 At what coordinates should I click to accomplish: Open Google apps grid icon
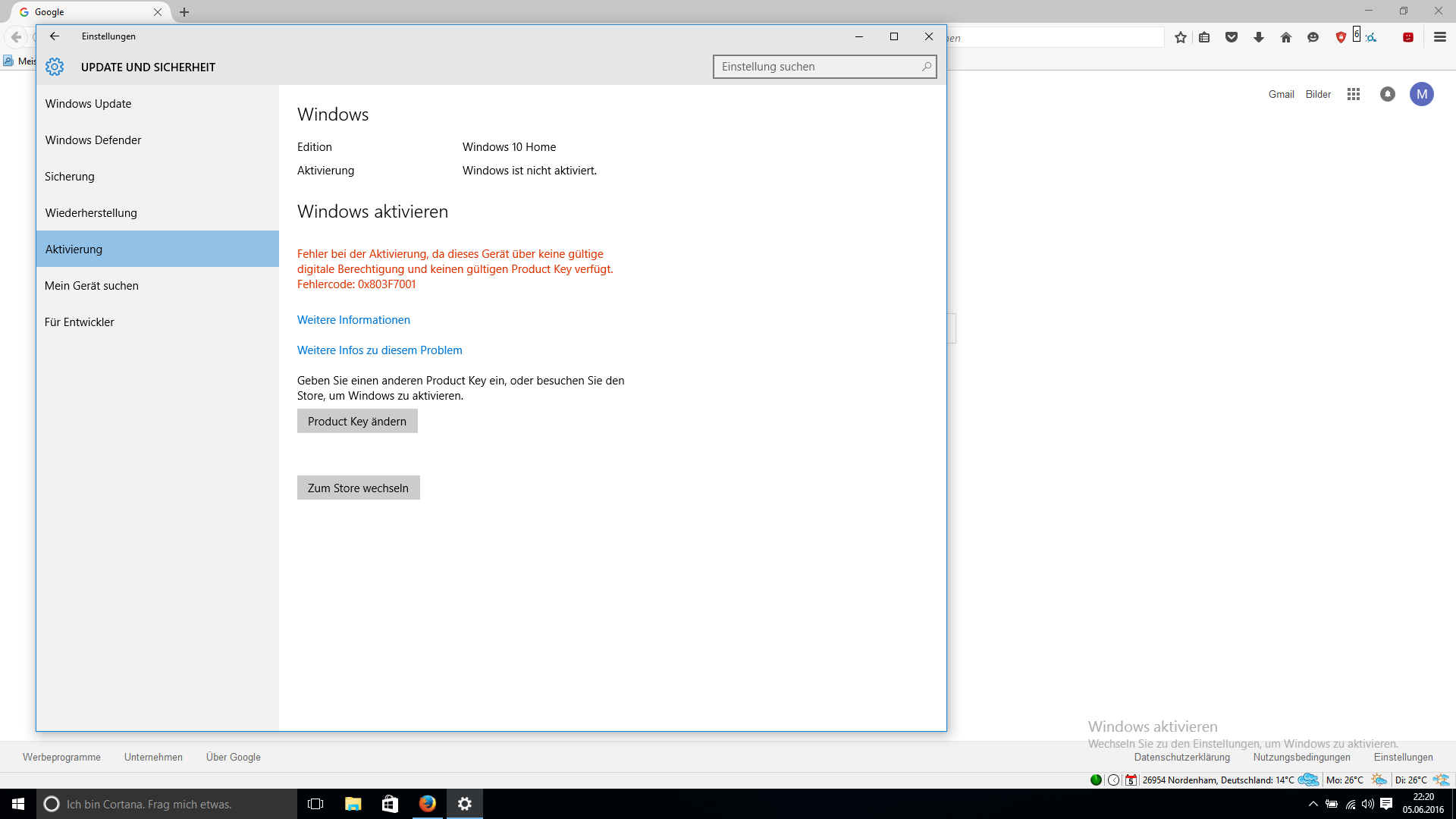click(1354, 94)
